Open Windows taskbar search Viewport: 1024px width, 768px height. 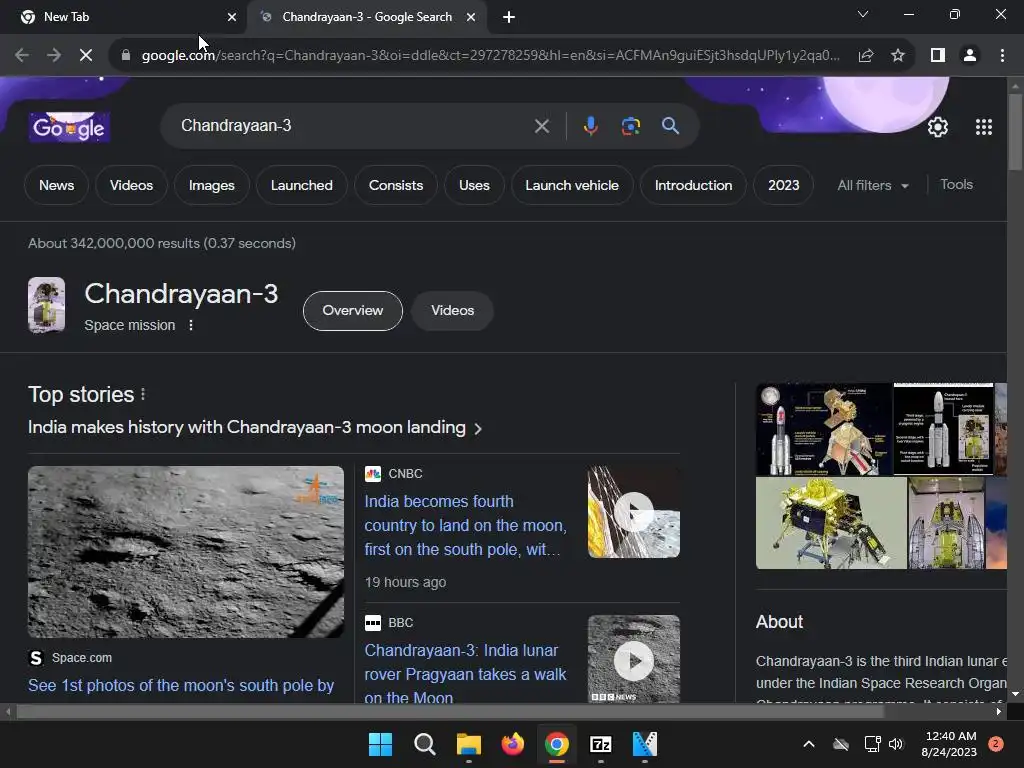click(x=424, y=744)
